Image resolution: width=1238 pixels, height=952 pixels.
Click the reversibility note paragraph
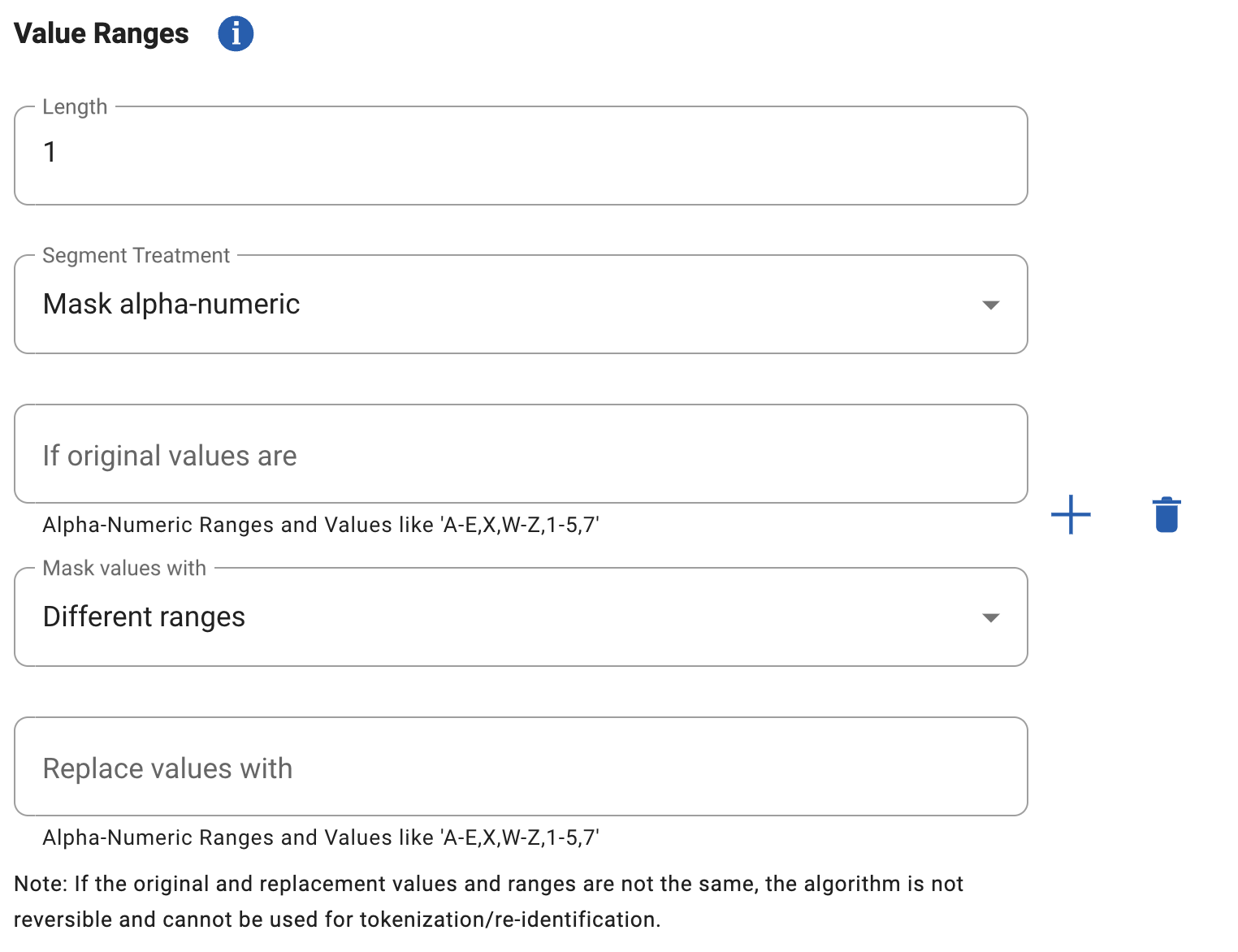487,902
